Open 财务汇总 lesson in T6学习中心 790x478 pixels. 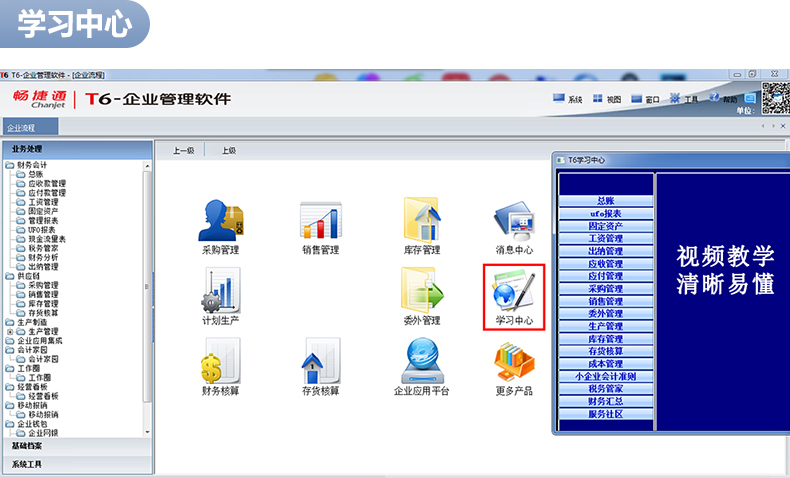point(606,401)
